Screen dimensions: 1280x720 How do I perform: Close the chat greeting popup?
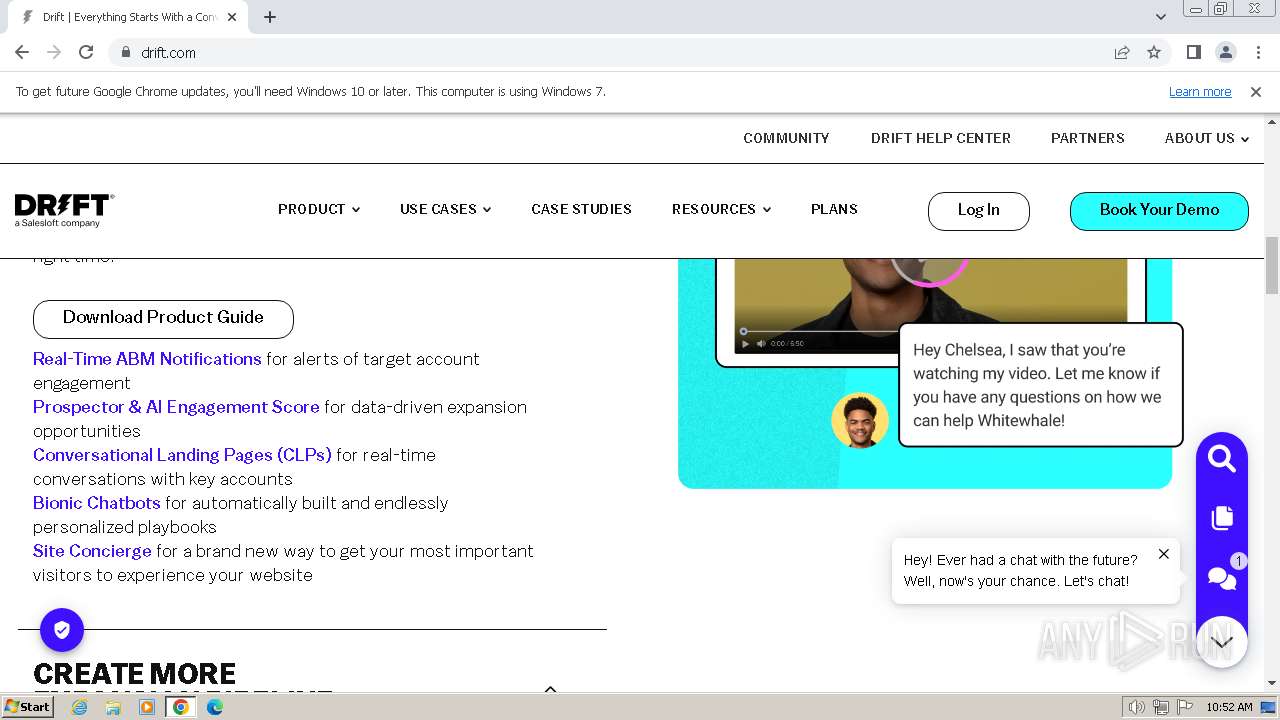pyautogui.click(x=1163, y=554)
